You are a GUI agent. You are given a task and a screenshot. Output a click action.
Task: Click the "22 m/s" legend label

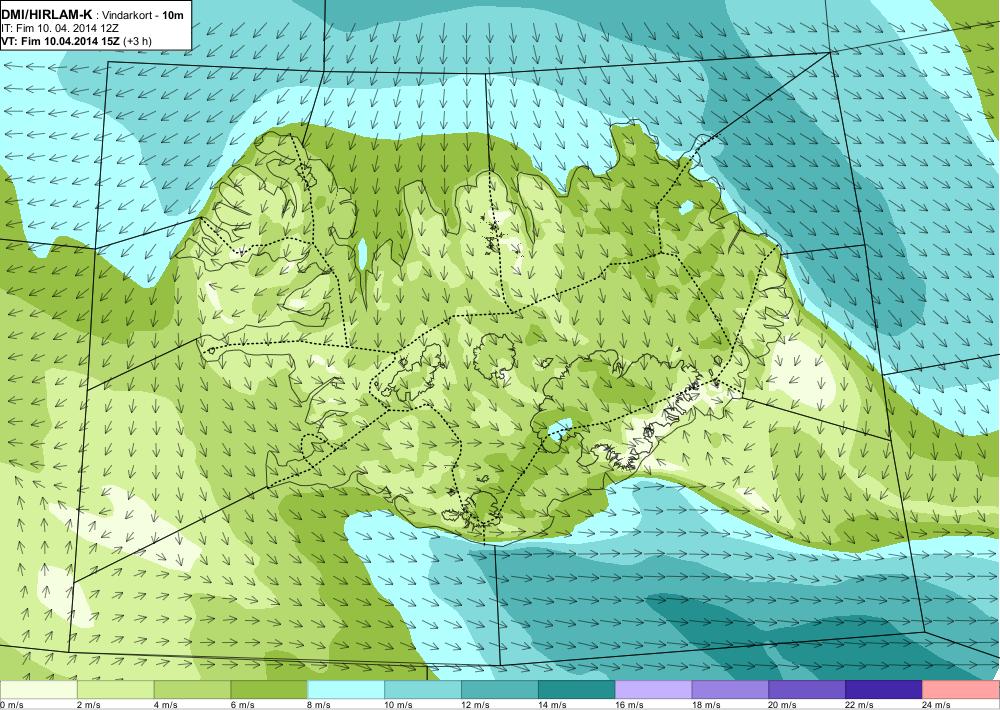860,705
